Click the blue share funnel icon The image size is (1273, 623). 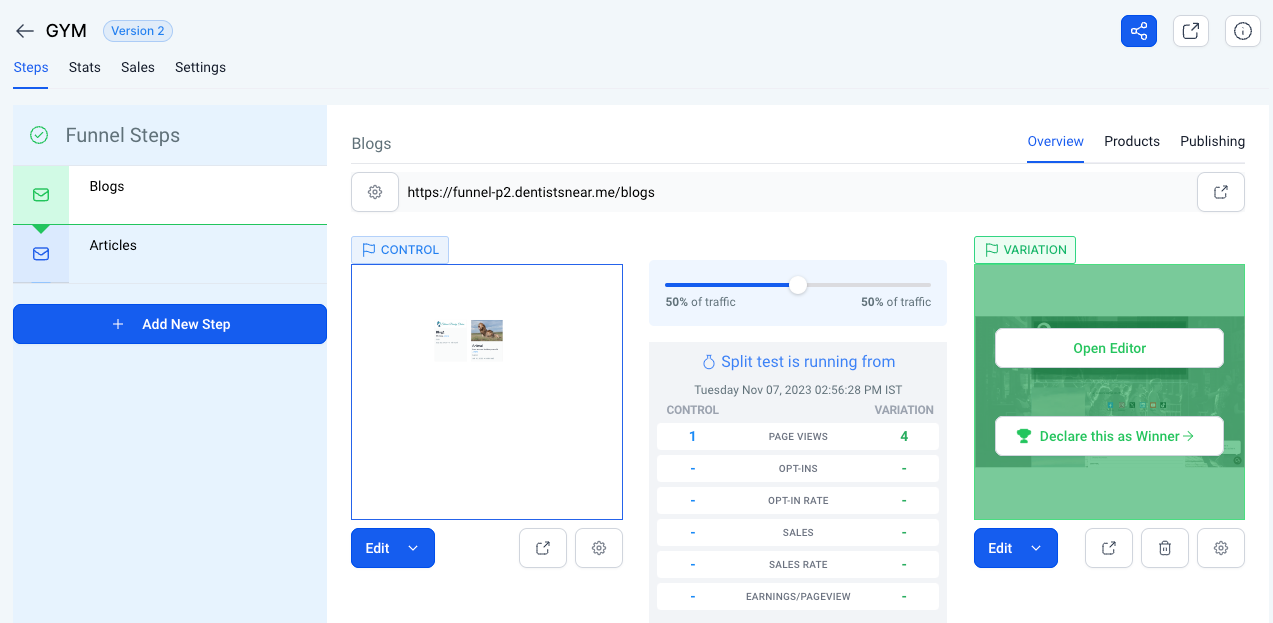[x=1138, y=31]
